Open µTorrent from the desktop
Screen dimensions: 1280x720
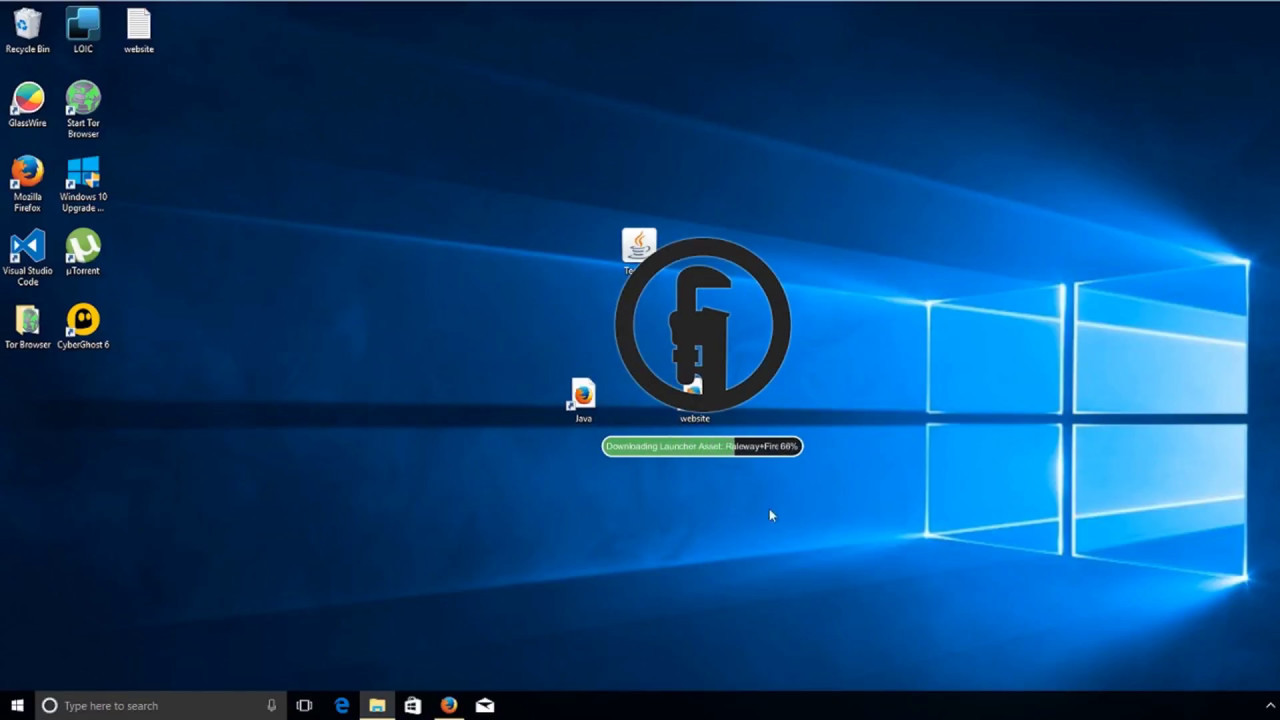83,247
